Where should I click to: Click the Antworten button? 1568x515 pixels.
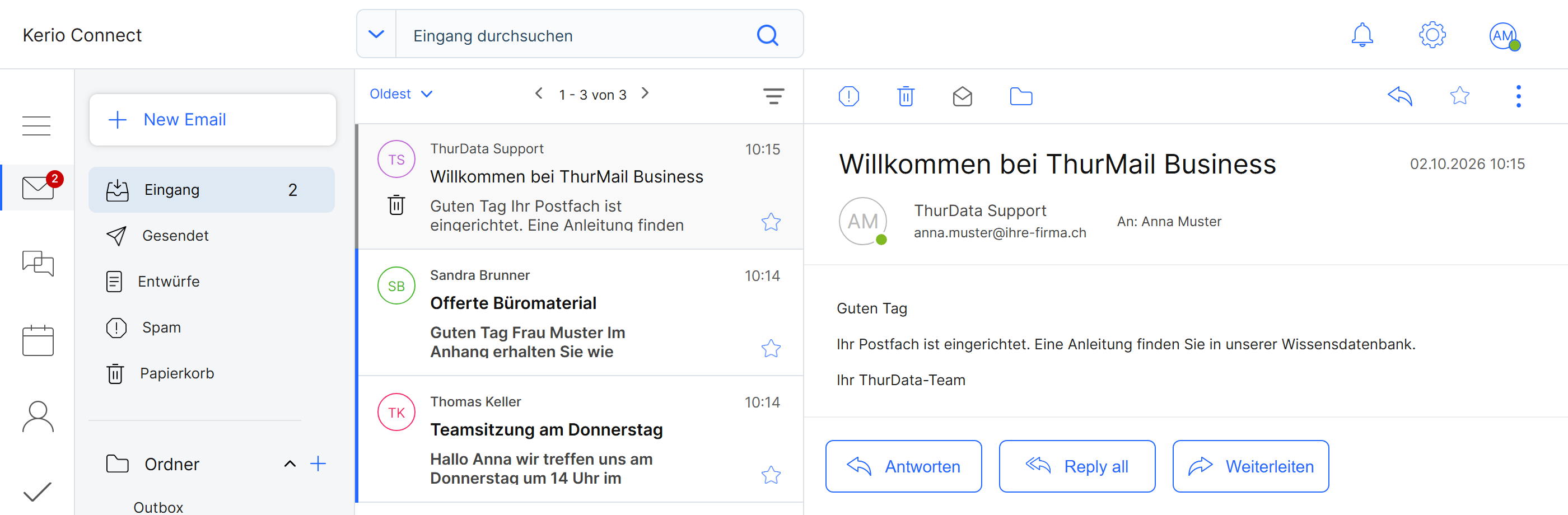[903, 466]
